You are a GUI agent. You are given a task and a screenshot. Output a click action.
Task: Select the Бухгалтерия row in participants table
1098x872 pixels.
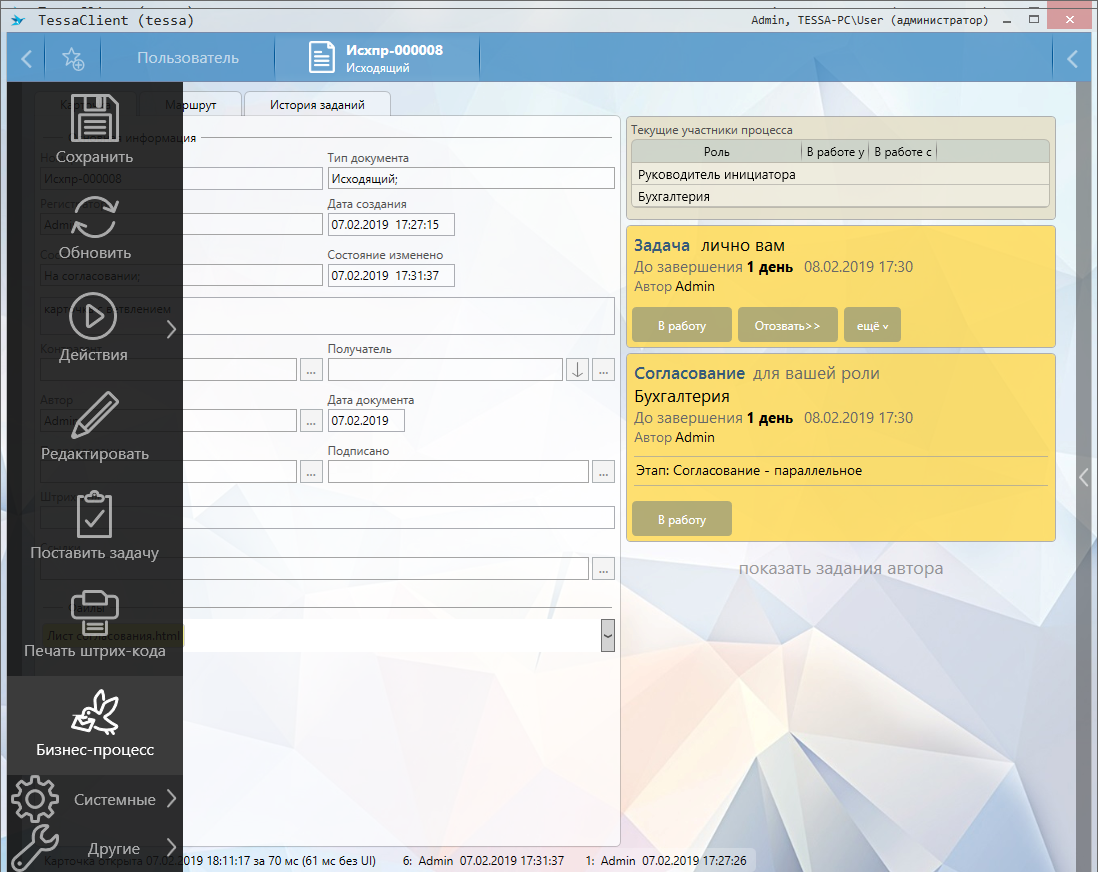point(840,197)
